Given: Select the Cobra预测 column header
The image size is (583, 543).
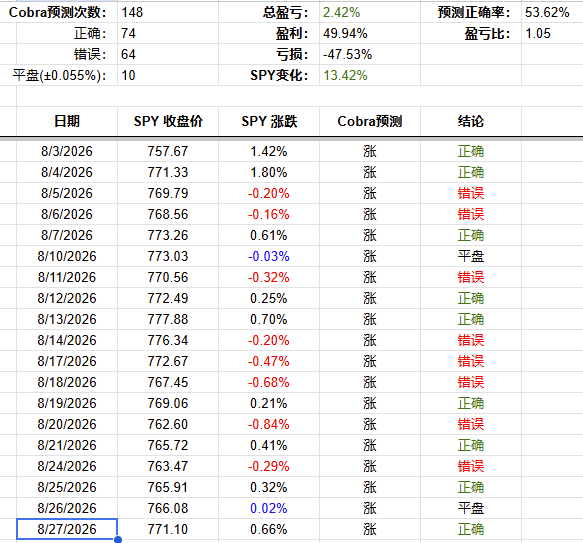Looking at the screenshot, I should [x=370, y=121].
